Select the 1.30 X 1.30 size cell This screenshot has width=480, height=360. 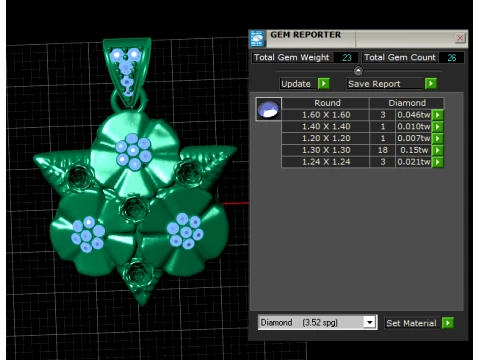click(x=326, y=150)
